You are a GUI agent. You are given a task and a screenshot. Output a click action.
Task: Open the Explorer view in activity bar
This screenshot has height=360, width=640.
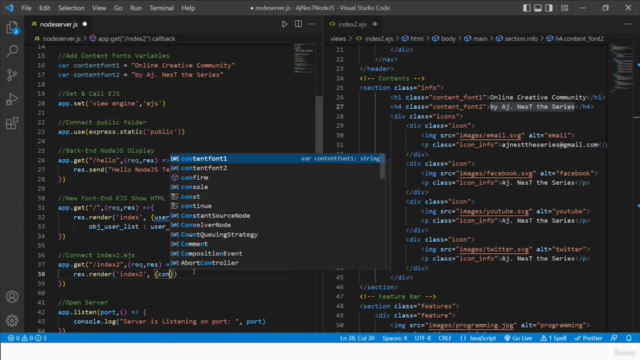(x=12, y=28)
